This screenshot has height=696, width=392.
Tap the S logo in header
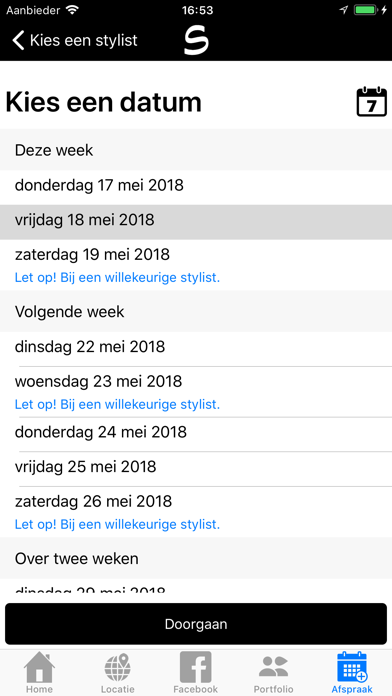tap(196, 41)
